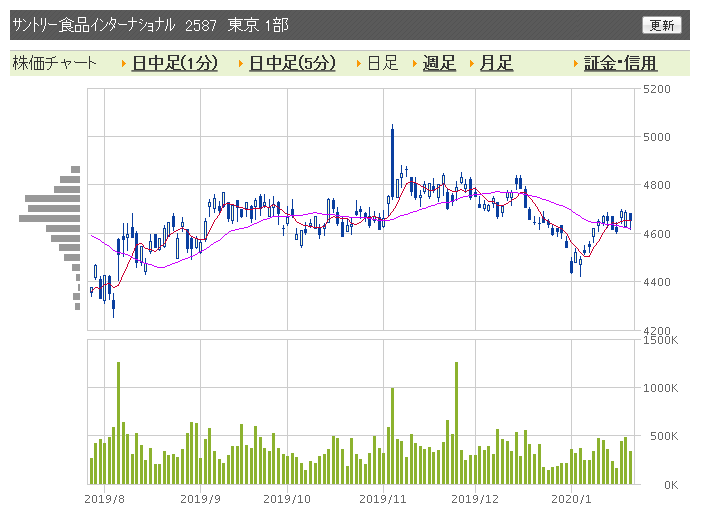Click the 東京 1部 market label

point(258,25)
